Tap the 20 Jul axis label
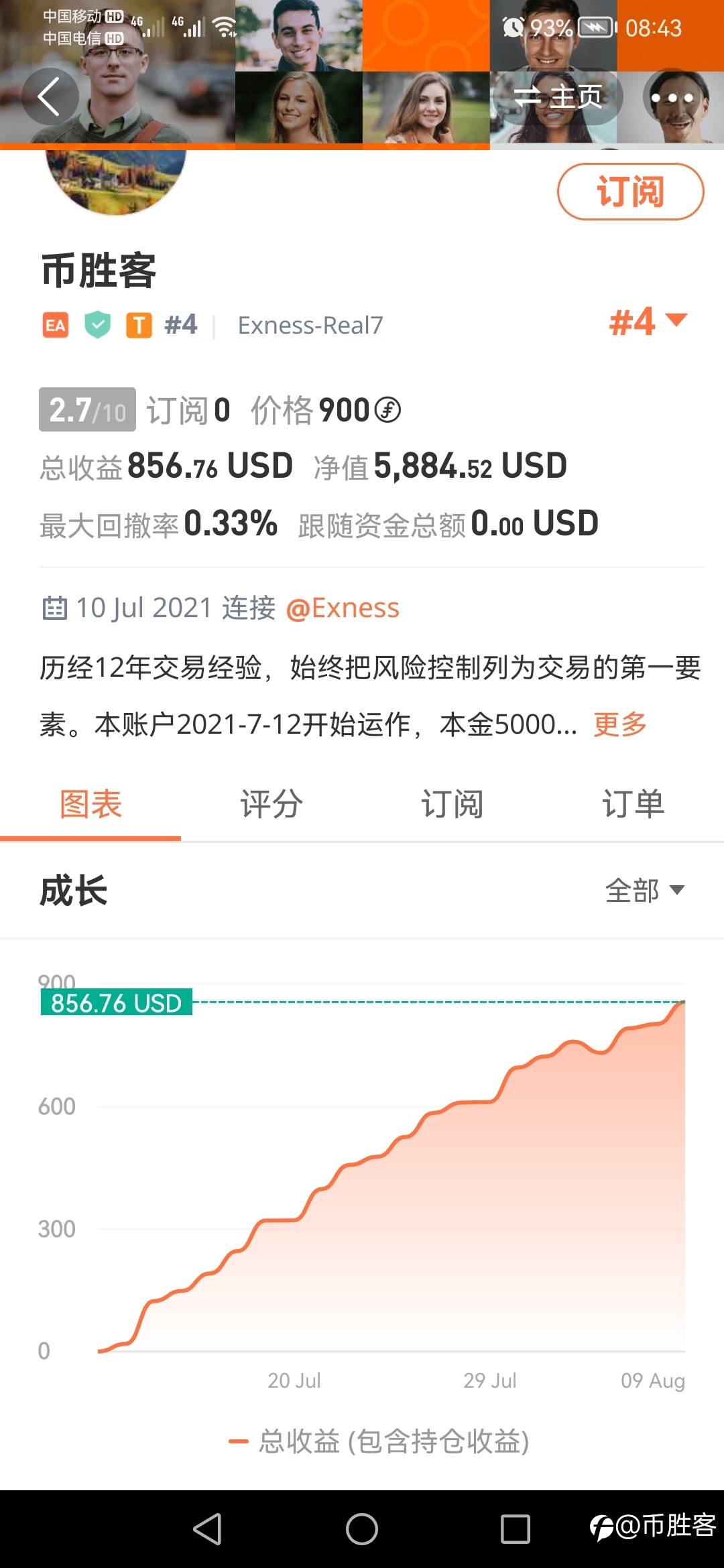724x1568 pixels. point(294,1380)
